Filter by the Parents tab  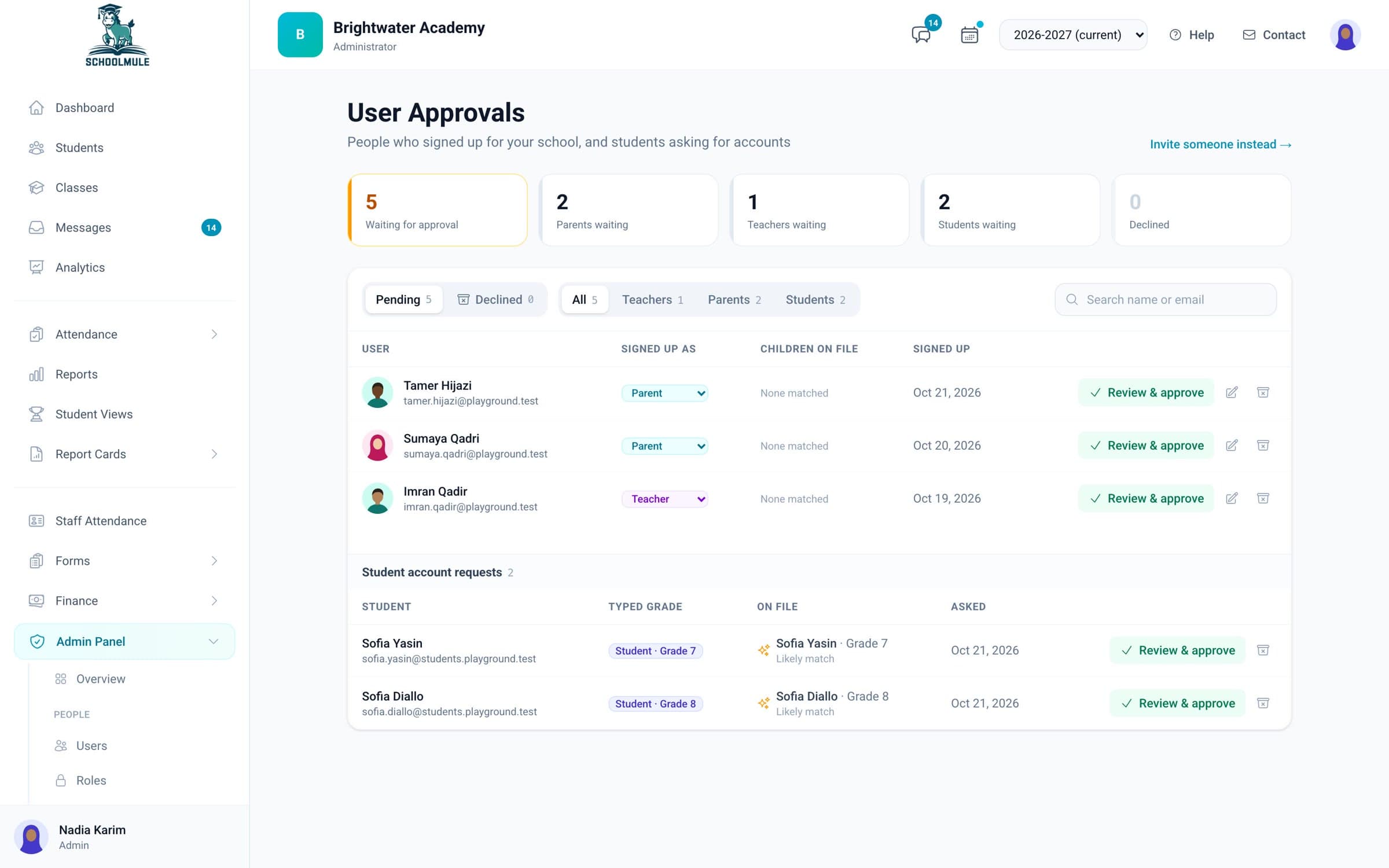(734, 299)
